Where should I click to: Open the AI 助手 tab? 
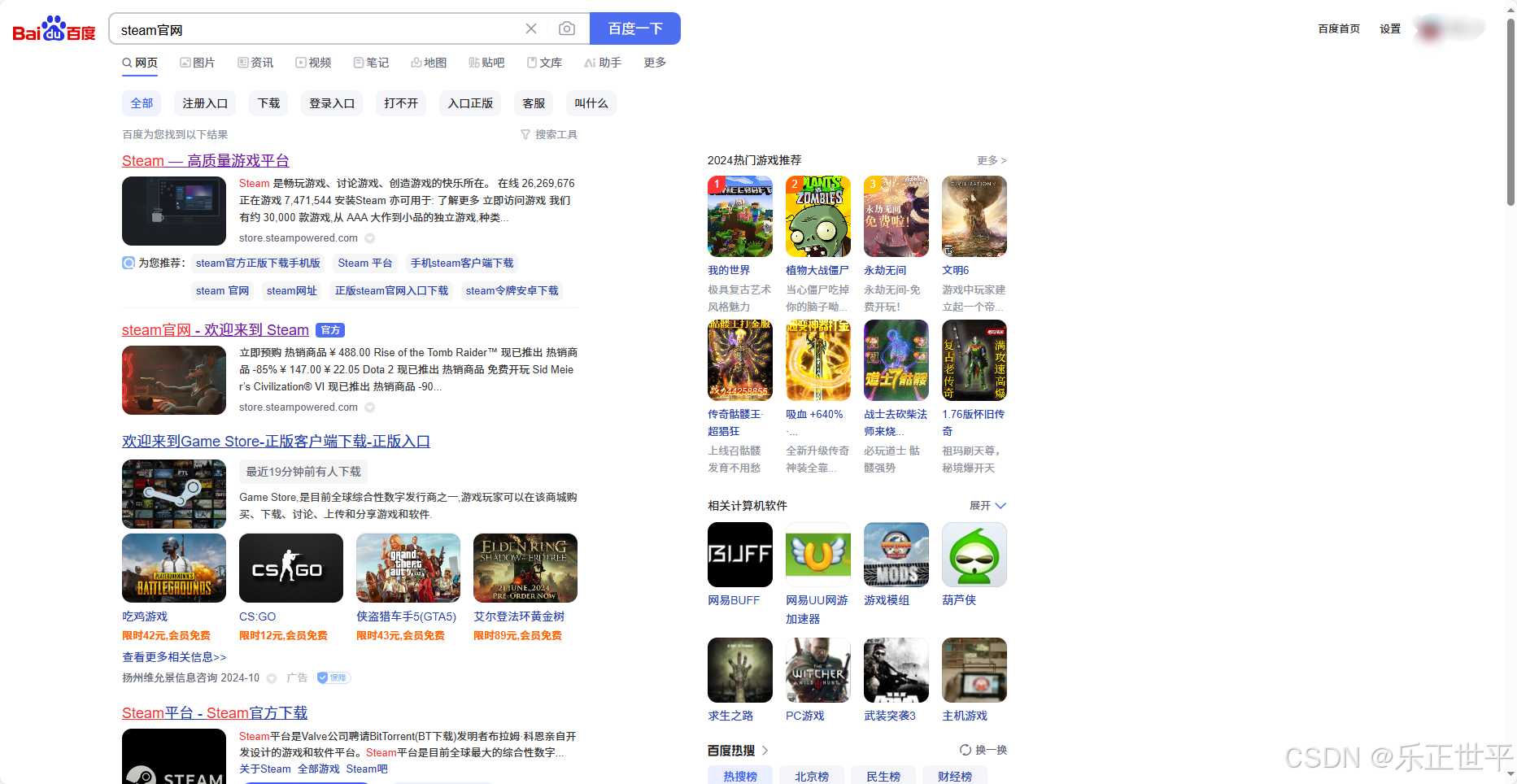(603, 63)
